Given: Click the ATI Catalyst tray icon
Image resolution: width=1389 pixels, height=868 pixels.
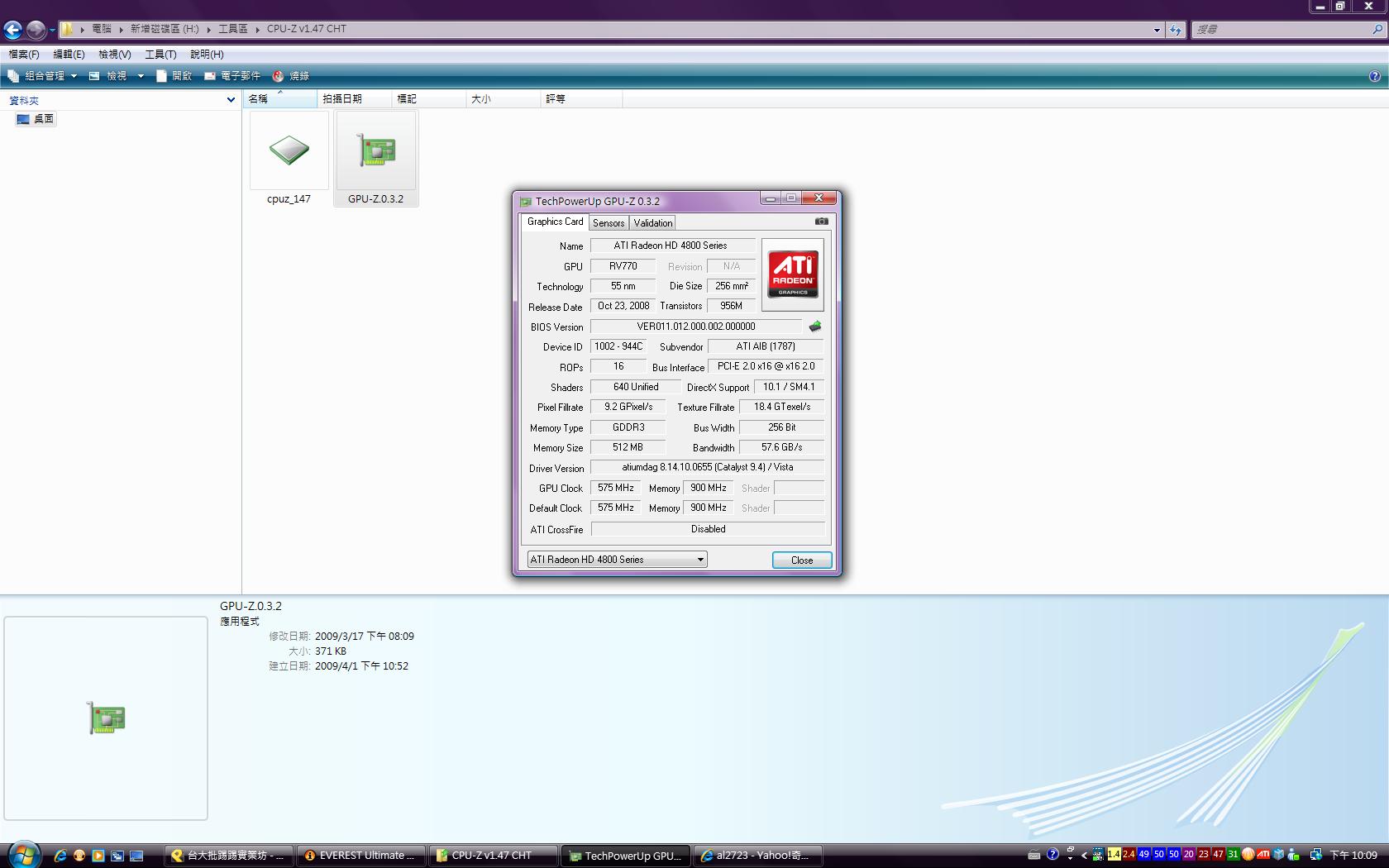Looking at the screenshot, I should 1263,855.
